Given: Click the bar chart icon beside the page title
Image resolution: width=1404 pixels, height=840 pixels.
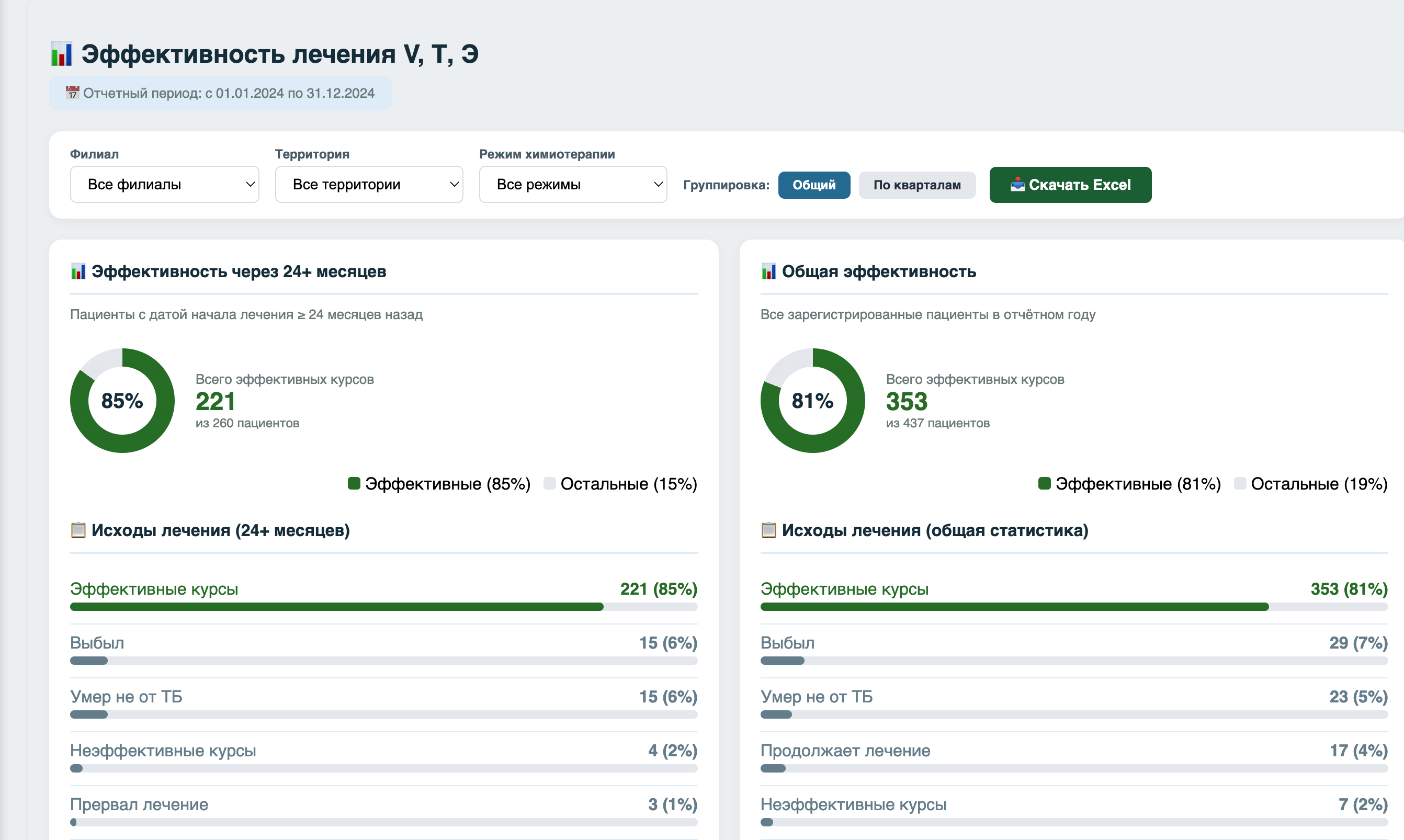Looking at the screenshot, I should [61, 54].
